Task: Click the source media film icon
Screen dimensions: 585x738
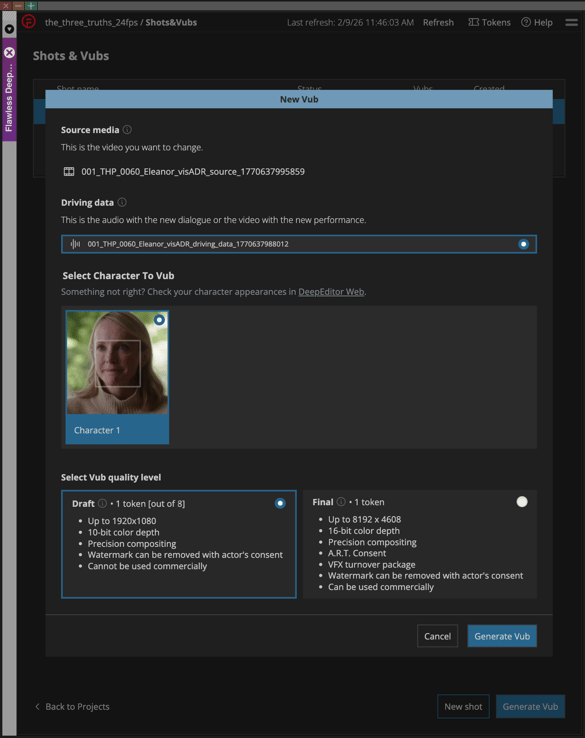Action: pyautogui.click(x=69, y=171)
